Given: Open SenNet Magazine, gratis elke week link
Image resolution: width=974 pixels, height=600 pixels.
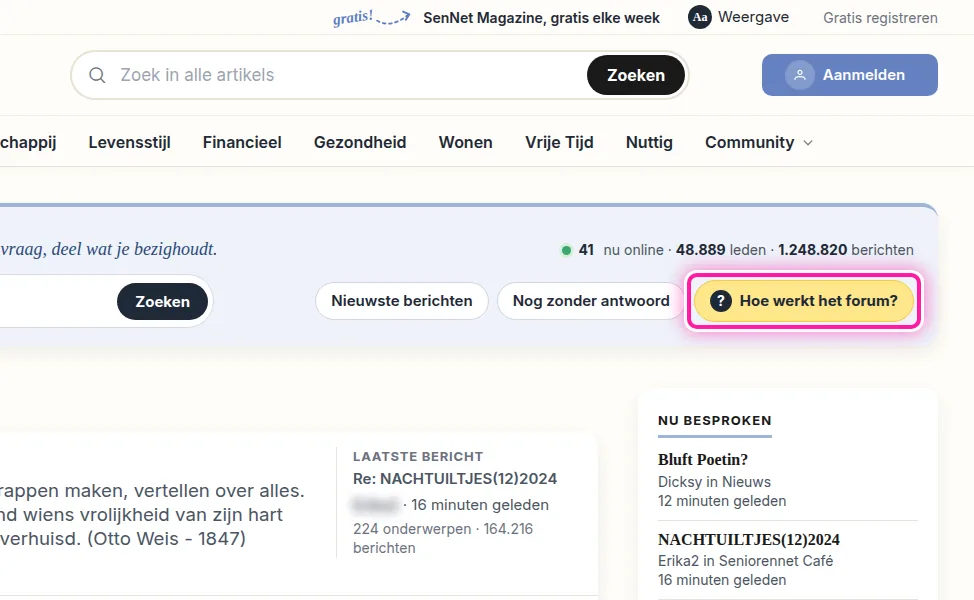Looking at the screenshot, I should (542, 18).
